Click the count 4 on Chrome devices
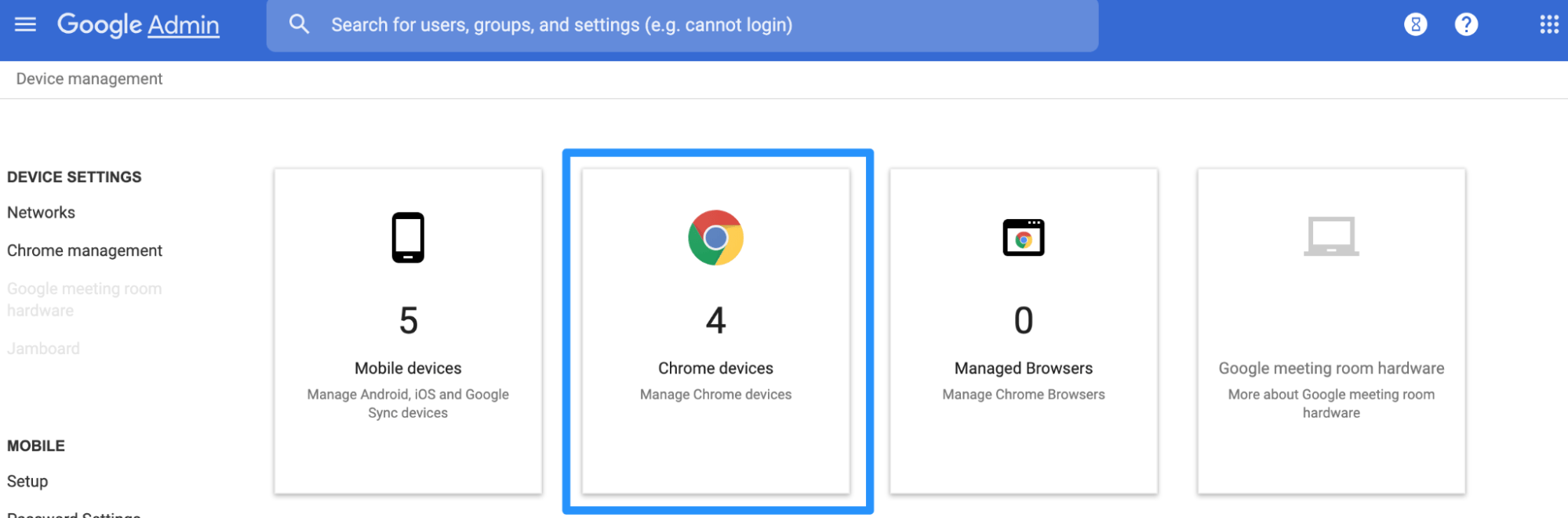Image resolution: width=1568 pixels, height=518 pixels. [x=715, y=320]
